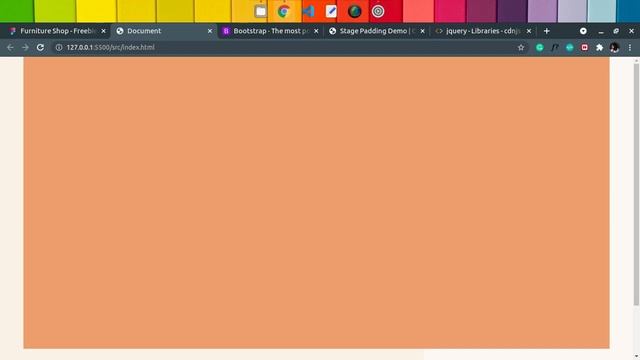Open the green Grammarly extension
This screenshot has width=640, height=360.
(x=540, y=47)
